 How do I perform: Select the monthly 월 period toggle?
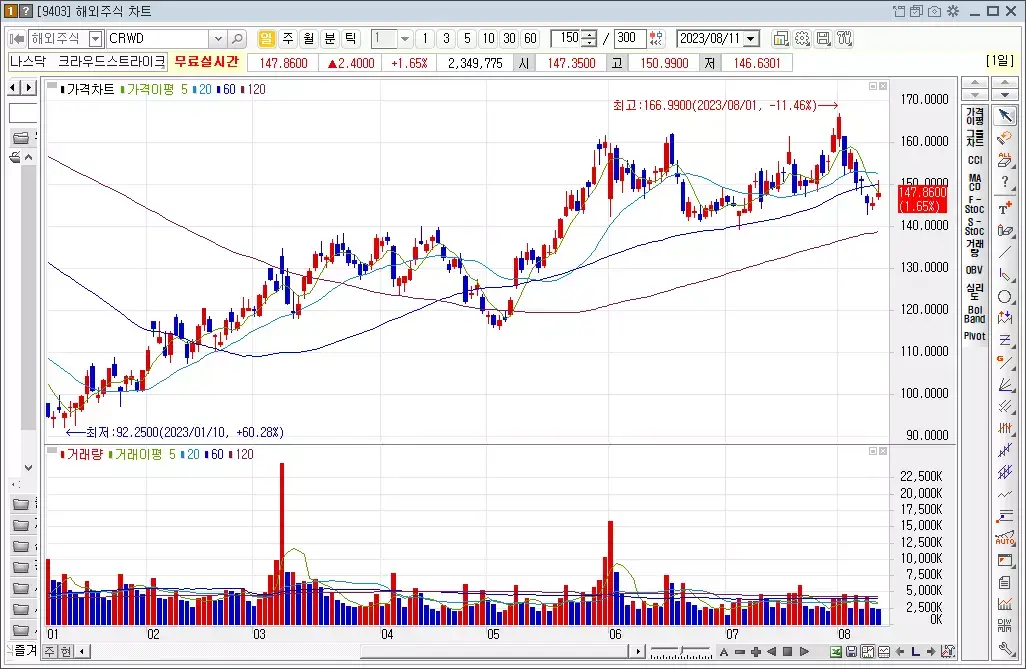click(x=309, y=39)
